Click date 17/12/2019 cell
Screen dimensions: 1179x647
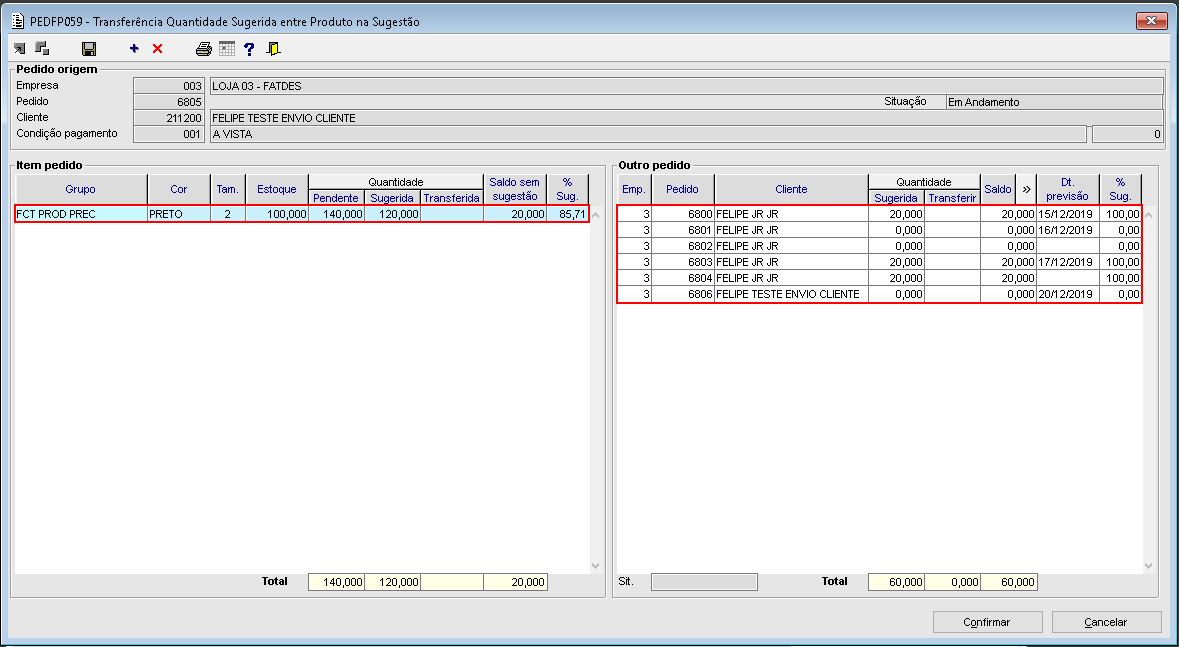point(1068,262)
